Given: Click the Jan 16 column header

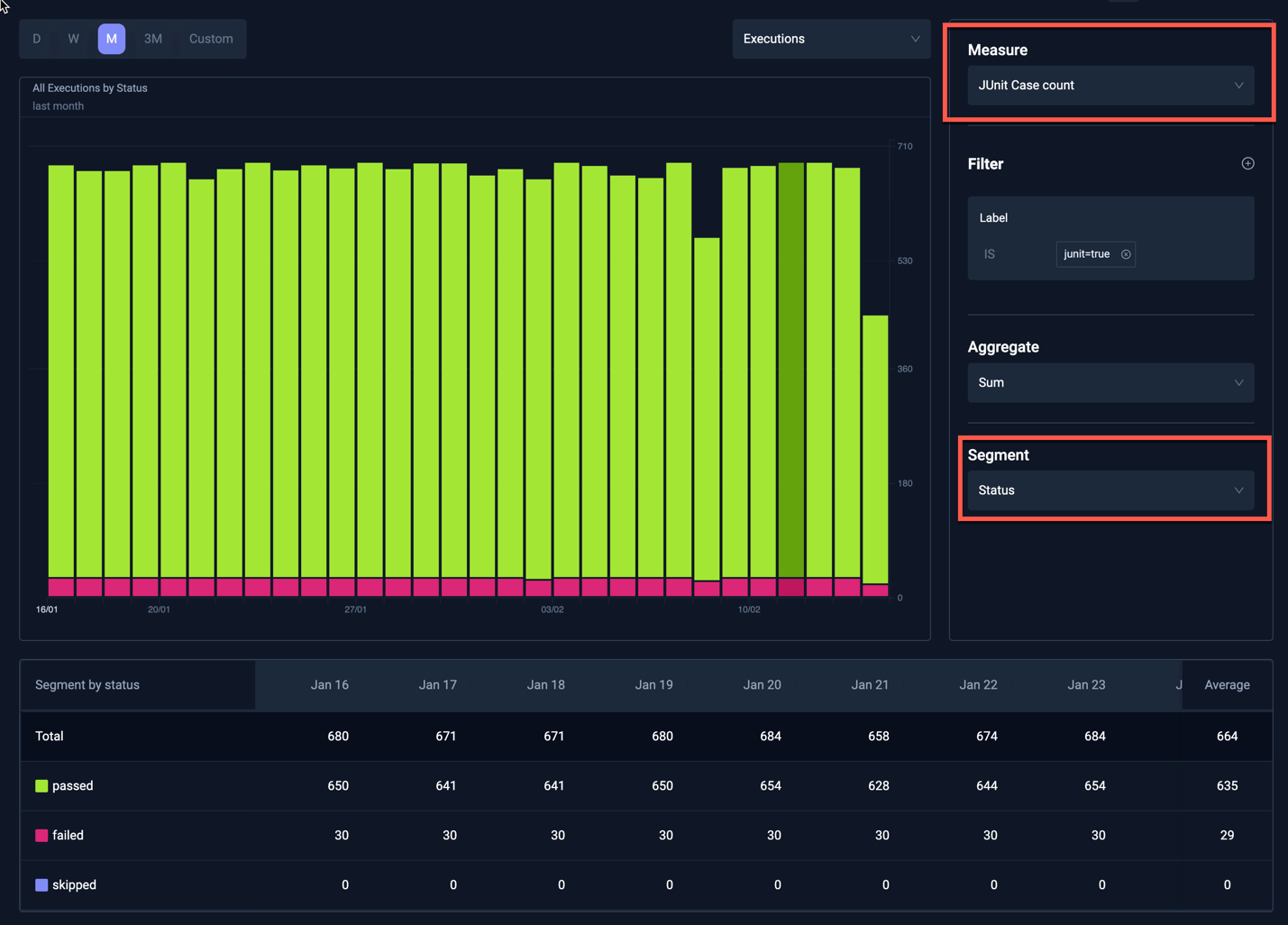Looking at the screenshot, I should click(x=329, y=684).
